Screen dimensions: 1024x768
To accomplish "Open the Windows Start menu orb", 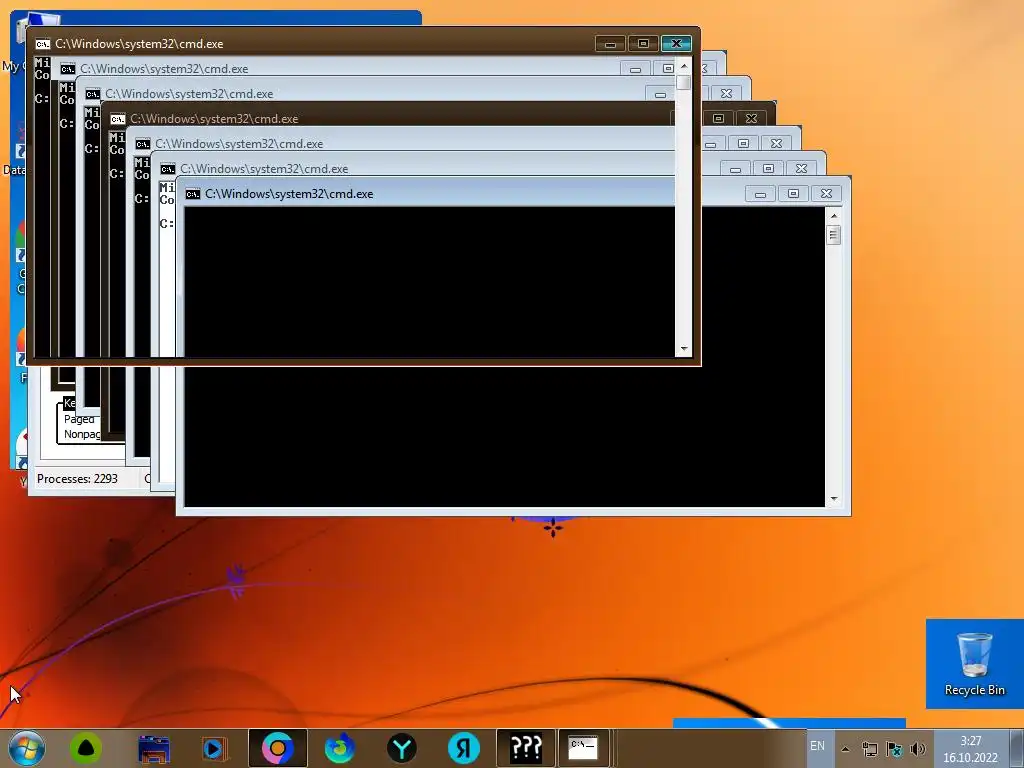I will click(x=26, y=748).
